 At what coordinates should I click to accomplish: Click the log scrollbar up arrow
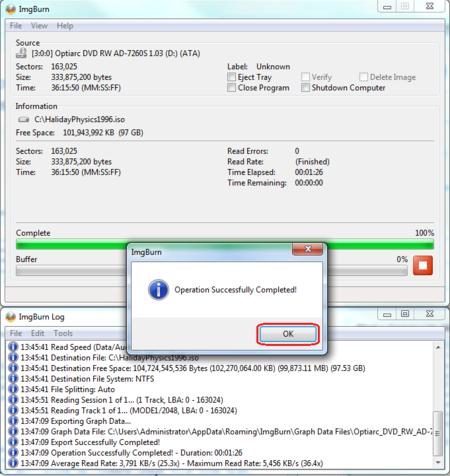(438, 347)
